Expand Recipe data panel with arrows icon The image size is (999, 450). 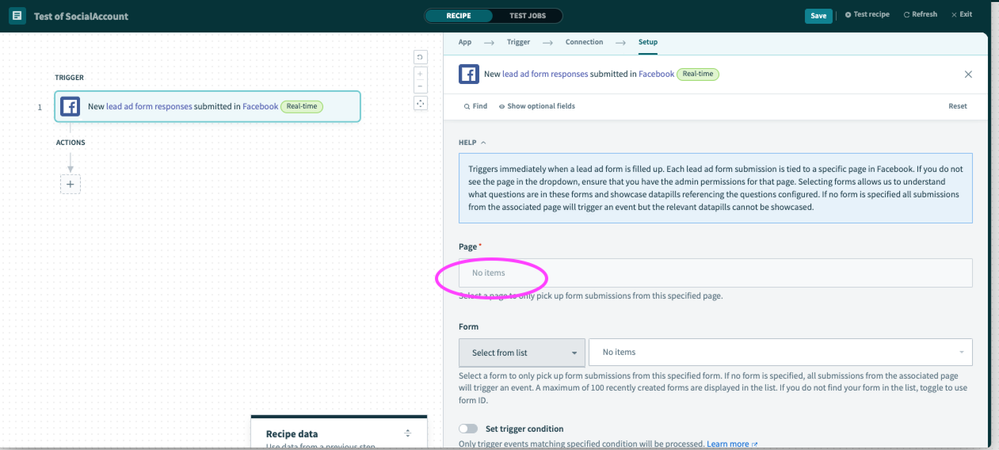408,433
